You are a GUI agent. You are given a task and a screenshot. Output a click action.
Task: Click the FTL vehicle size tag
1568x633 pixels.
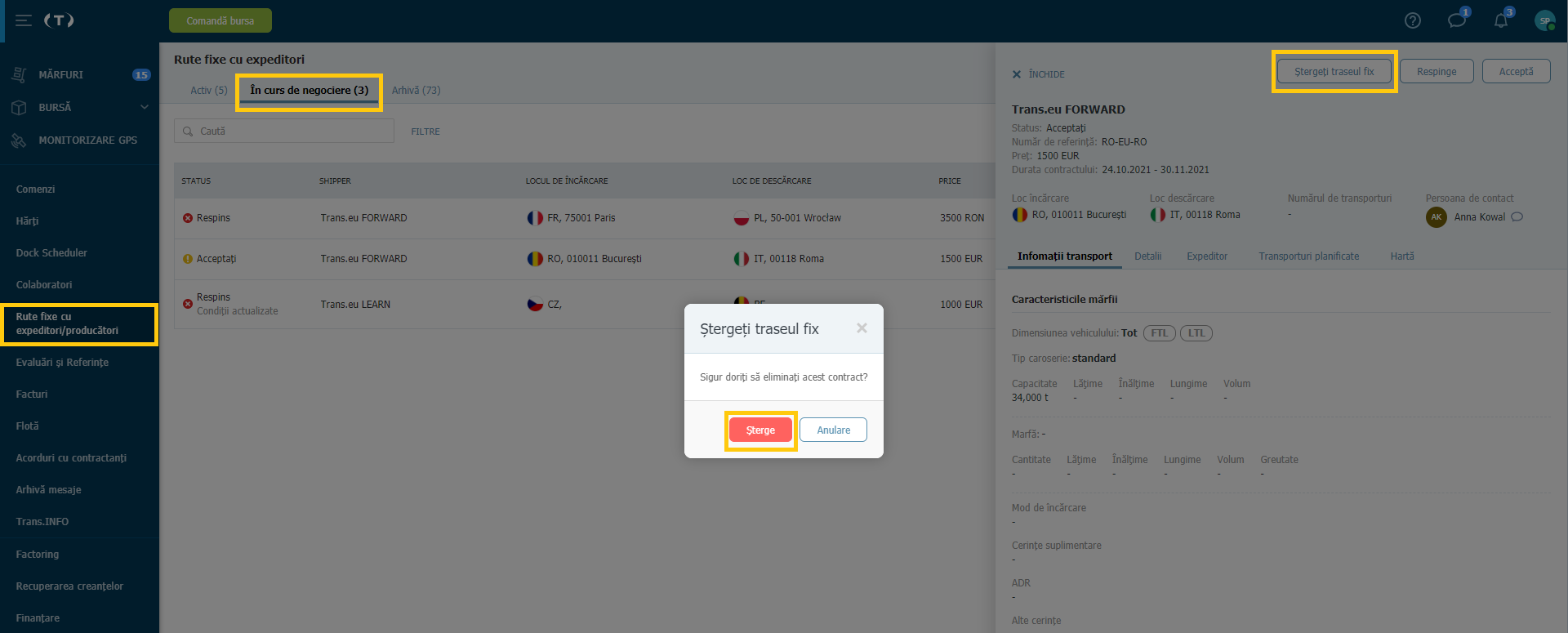coord(1159,333)
